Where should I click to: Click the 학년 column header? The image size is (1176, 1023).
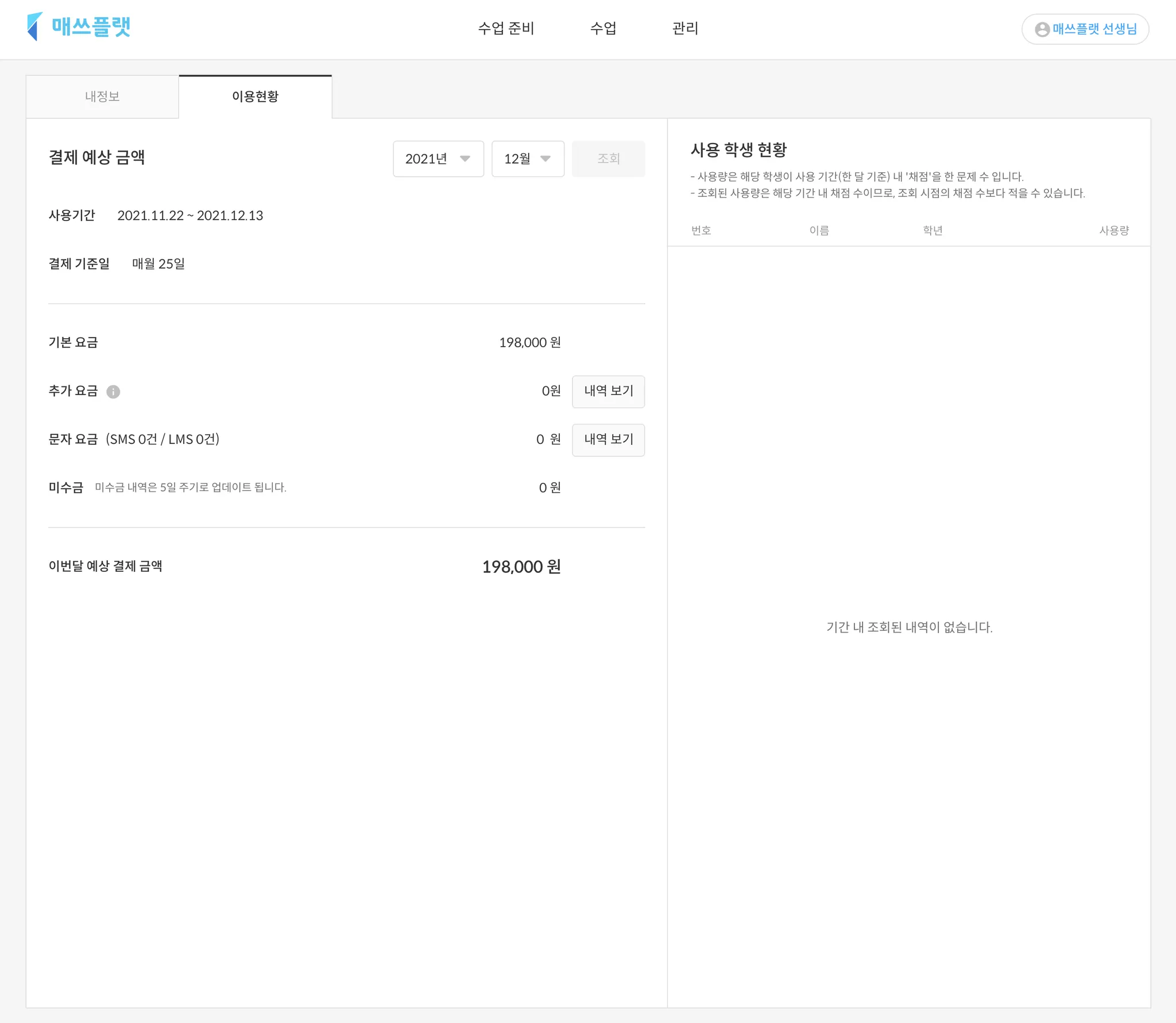(933, 230)
